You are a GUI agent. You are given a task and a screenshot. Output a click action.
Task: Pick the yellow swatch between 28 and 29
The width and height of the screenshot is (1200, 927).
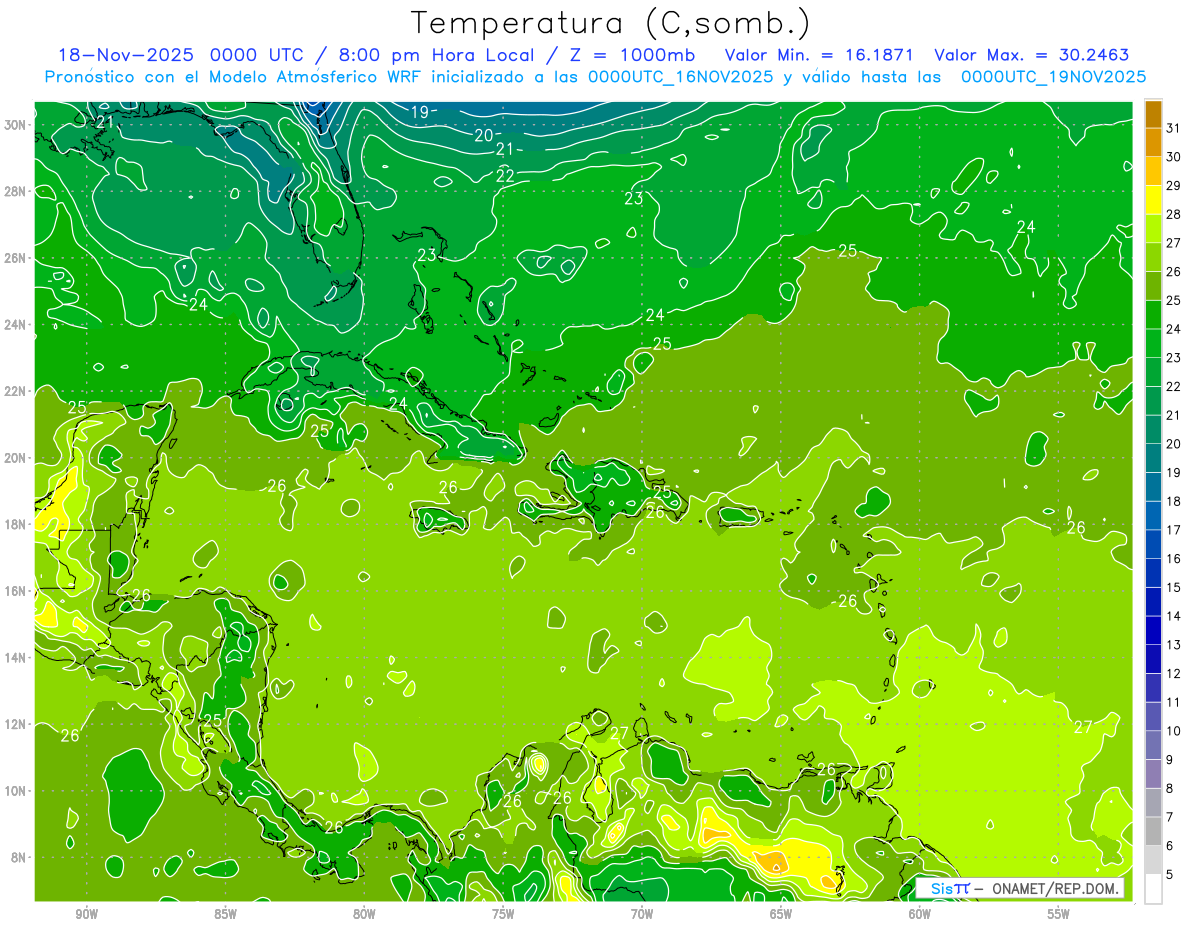pos(1153,199)
